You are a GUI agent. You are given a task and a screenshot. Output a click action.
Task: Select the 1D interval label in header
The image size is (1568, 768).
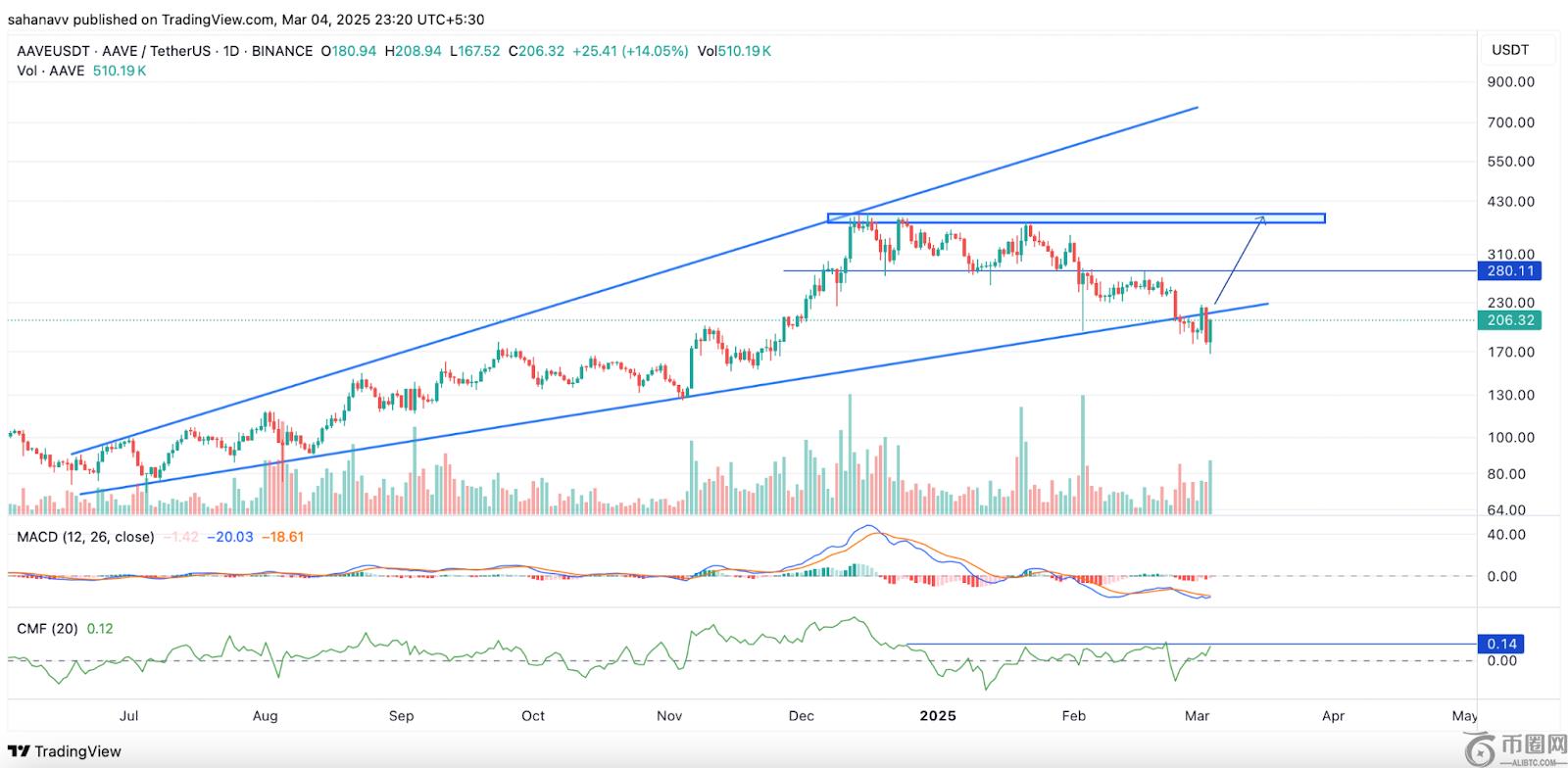tap(231, 51)
